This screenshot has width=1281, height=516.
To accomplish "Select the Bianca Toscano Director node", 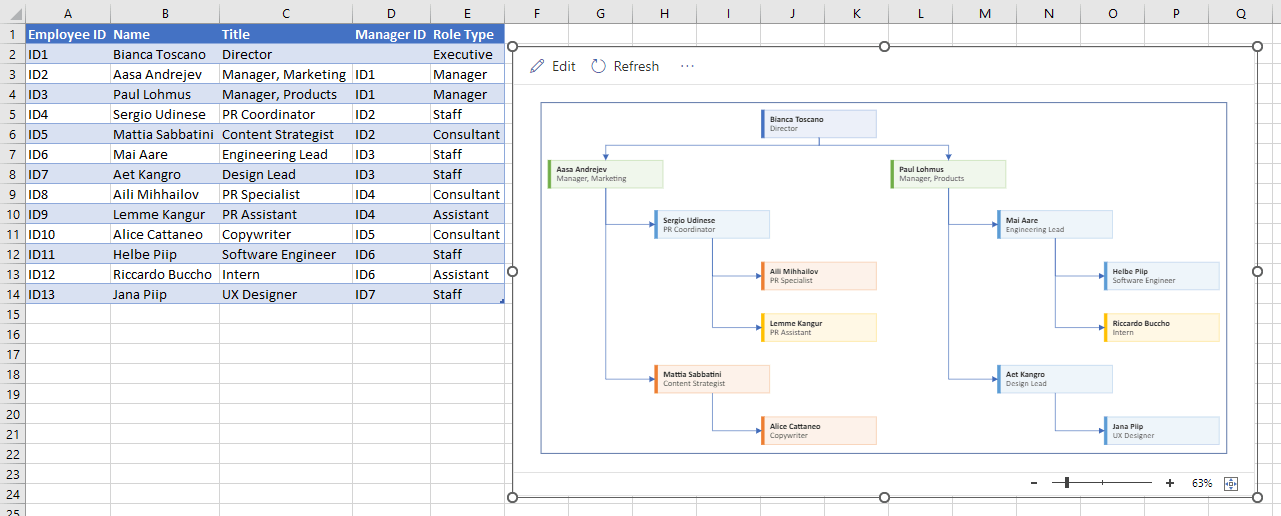I will (x=819, y=124).
